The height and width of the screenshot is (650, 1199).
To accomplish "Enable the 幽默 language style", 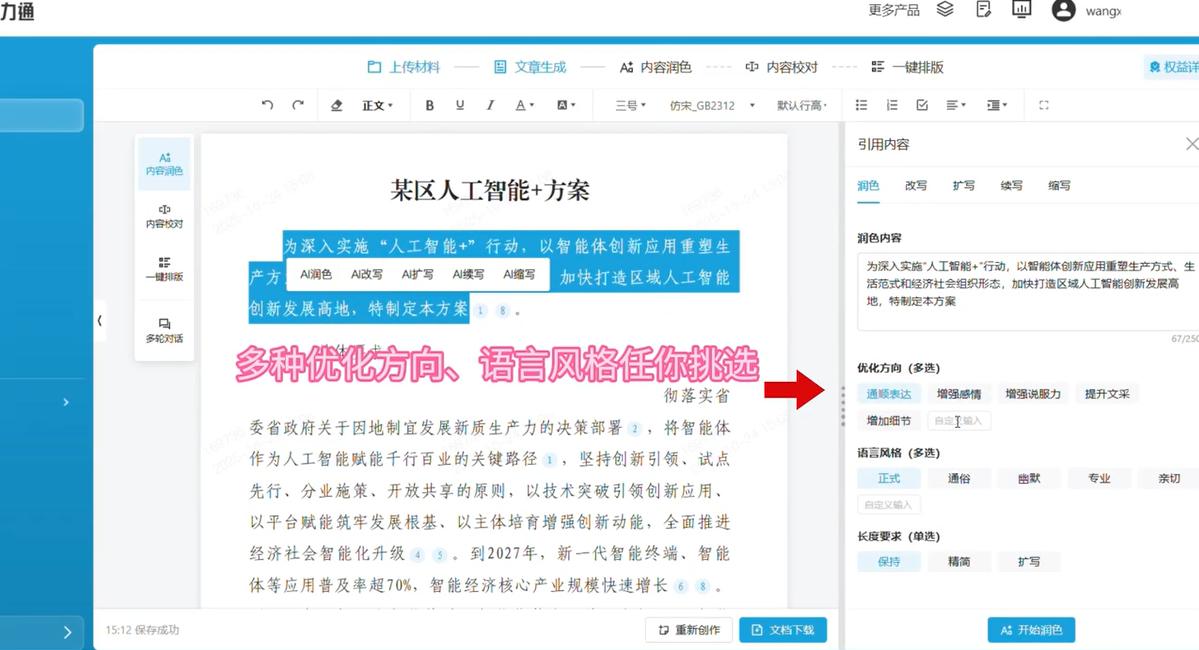I will pos(1029,478).
